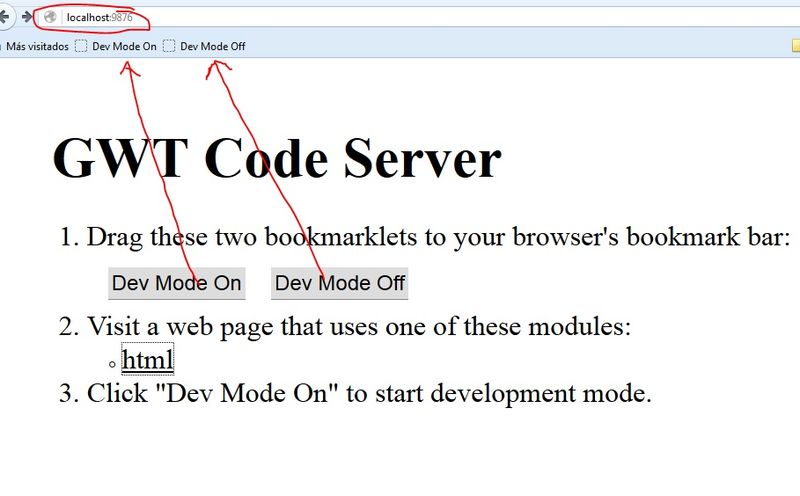
Task: Click the browser back arrow
Action: pyautogui.click(x=4, y=17)
